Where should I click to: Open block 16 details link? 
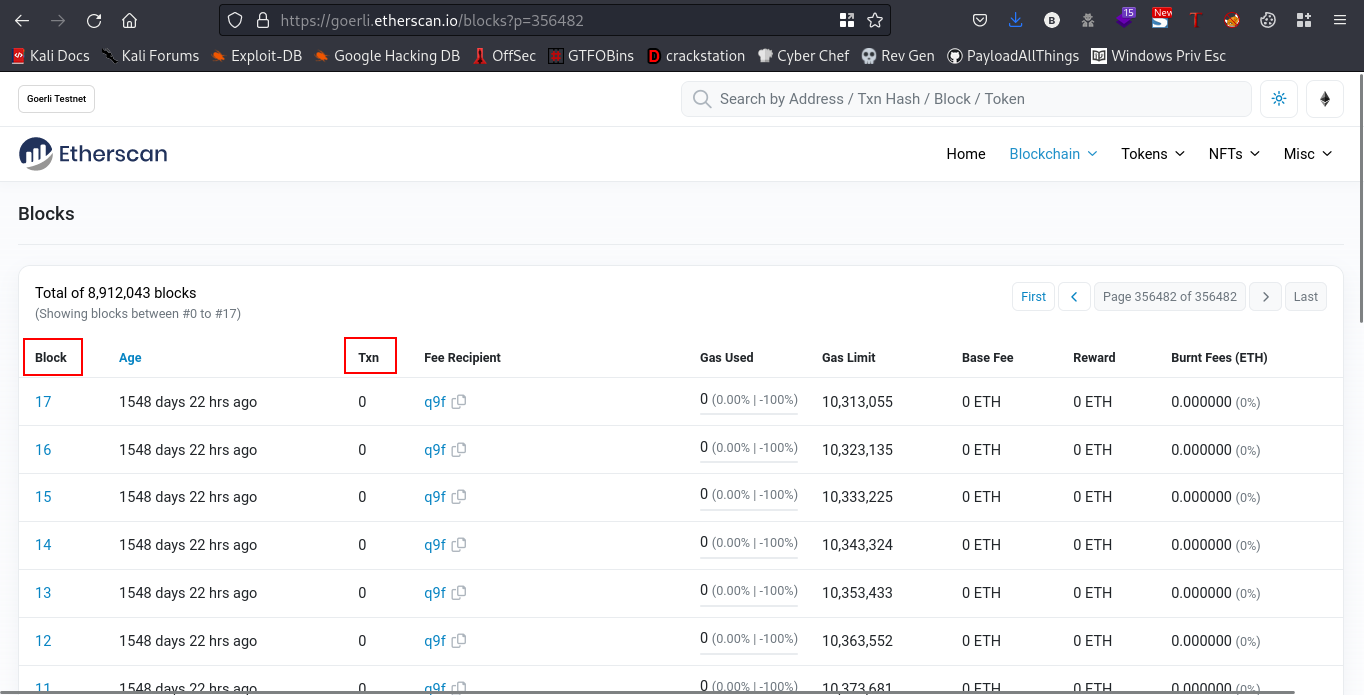43,450
